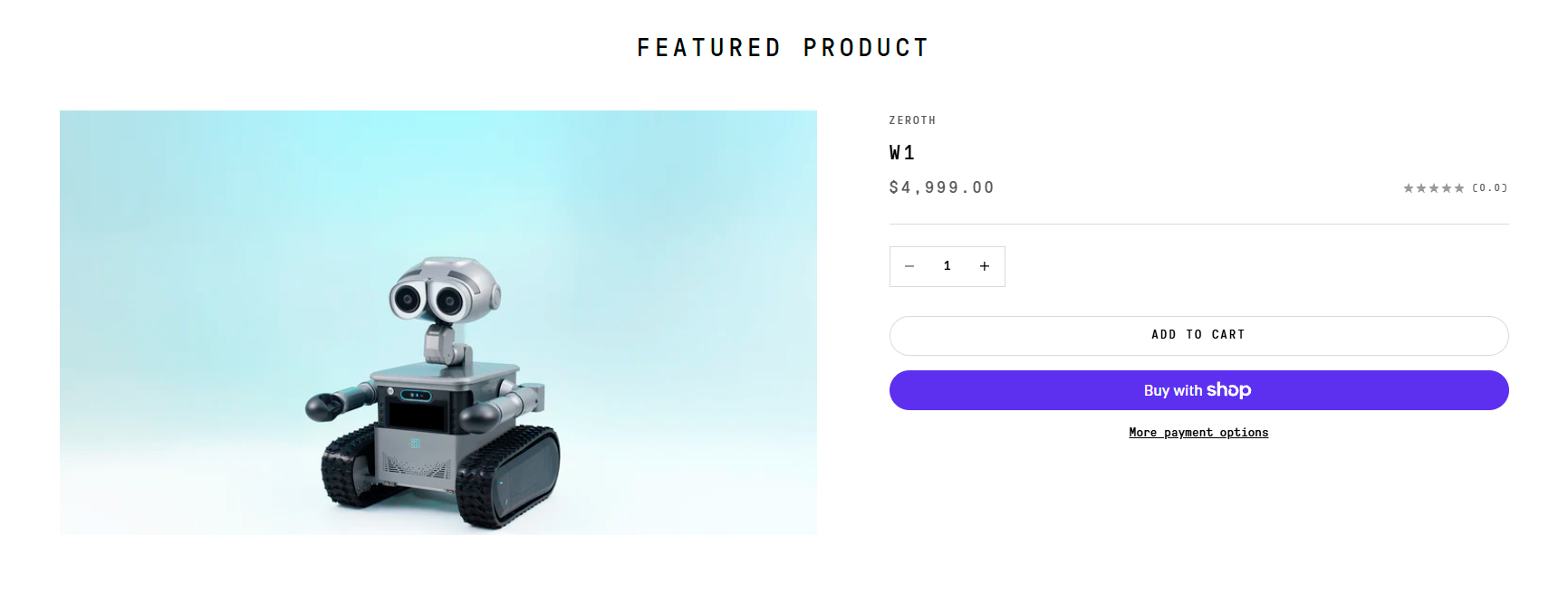Click the $4,999.00 price text

(940, 187)
